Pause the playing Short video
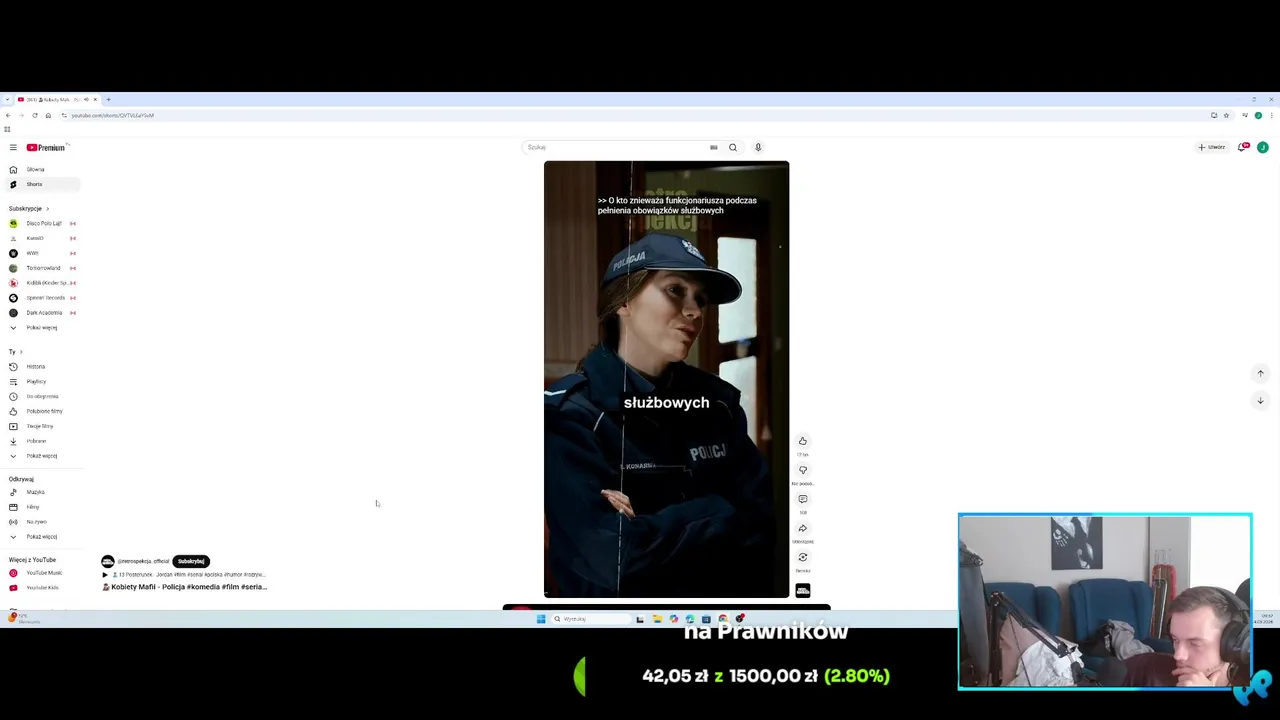 point(666,379)
